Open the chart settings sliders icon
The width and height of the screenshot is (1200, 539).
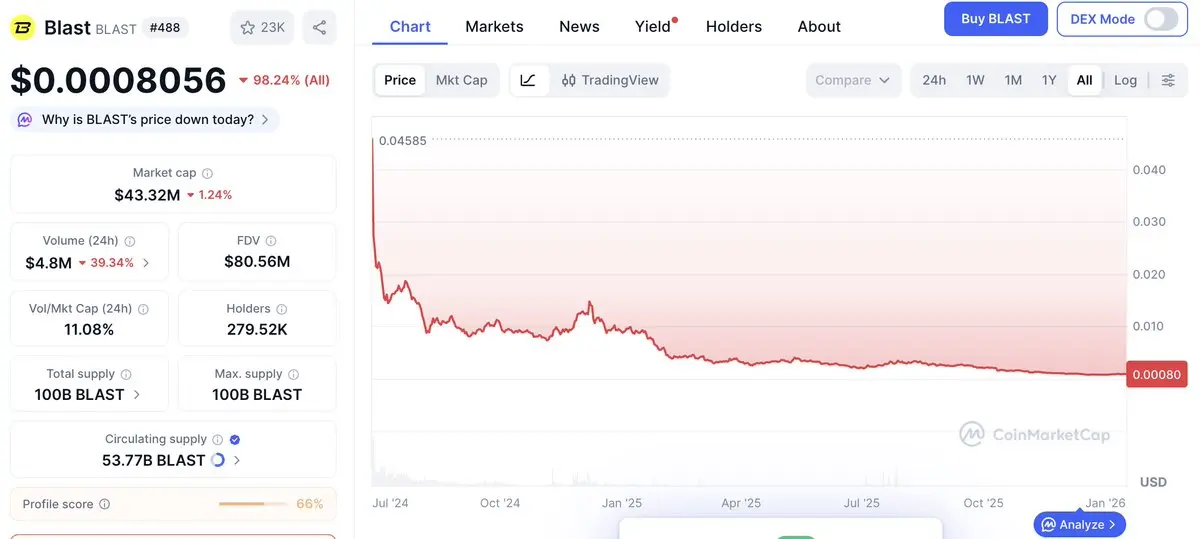[x=1168, y=80]
